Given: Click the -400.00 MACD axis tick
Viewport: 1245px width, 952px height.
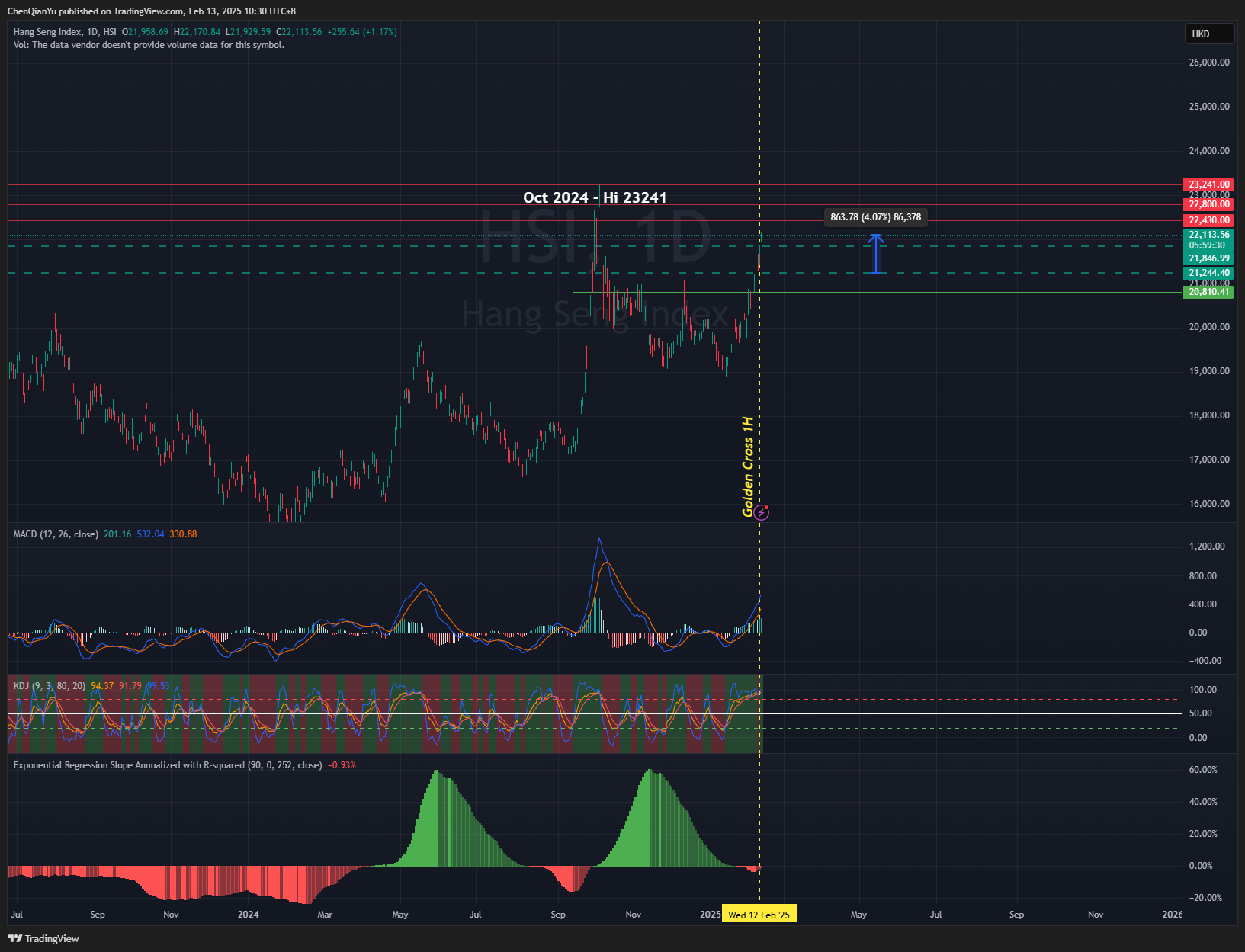Looking at the screenshot, I should (1205, 661).
